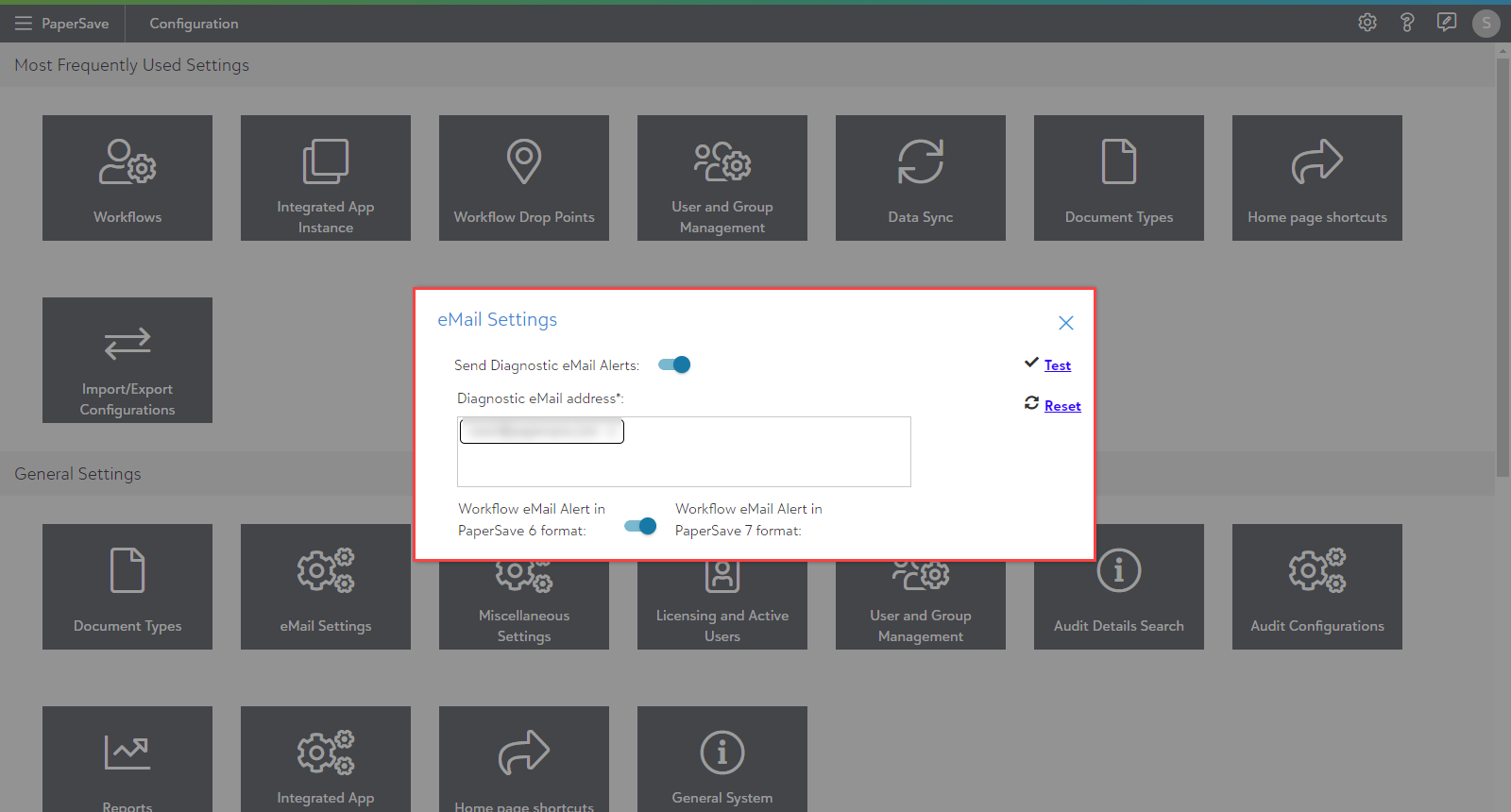Click the vertical page scrollbar

tap(1502, 264)
